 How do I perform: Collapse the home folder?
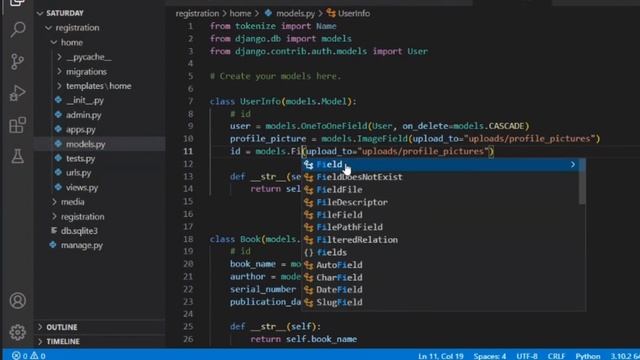pyautogui.click(x=54, y=42)
